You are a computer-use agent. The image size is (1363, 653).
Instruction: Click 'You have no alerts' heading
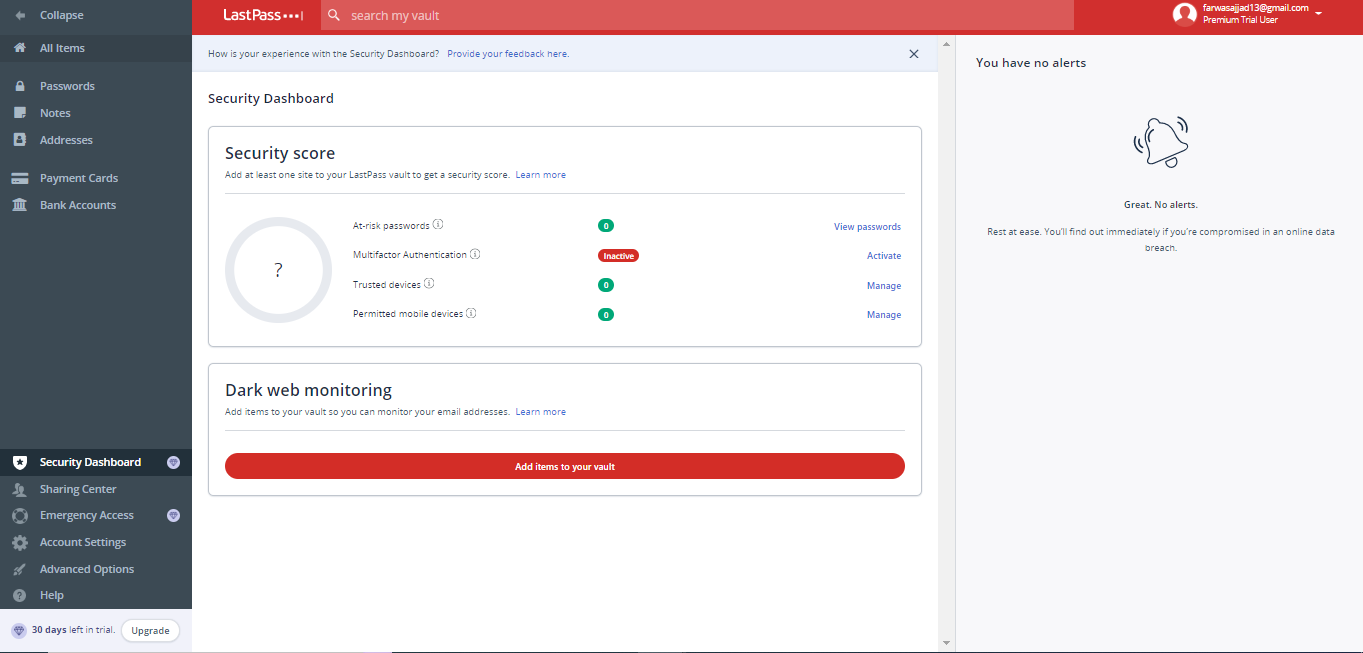(1031, 63)
